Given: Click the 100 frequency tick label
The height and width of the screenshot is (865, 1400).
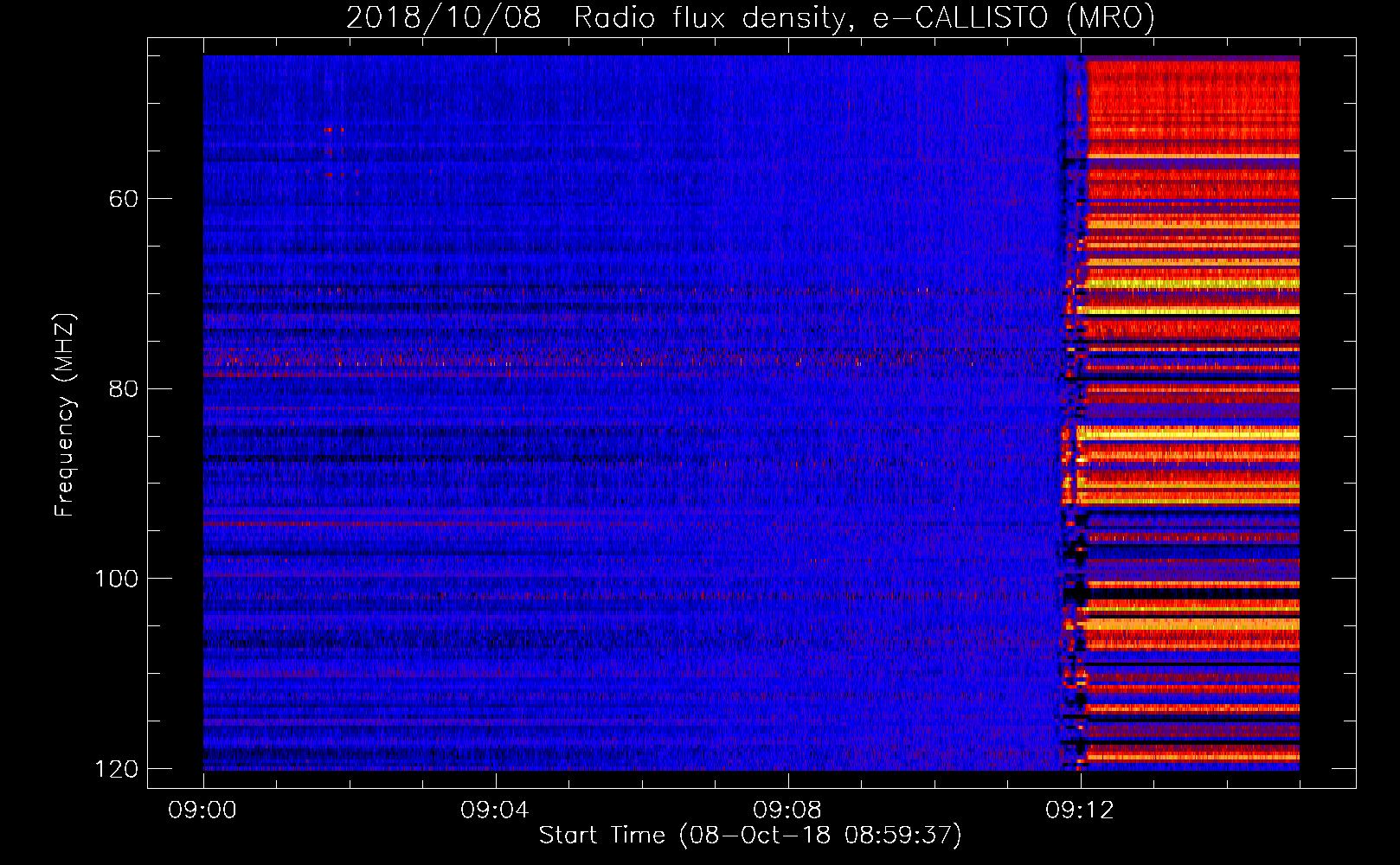Looking at the screenshot, I should [116, 578].
